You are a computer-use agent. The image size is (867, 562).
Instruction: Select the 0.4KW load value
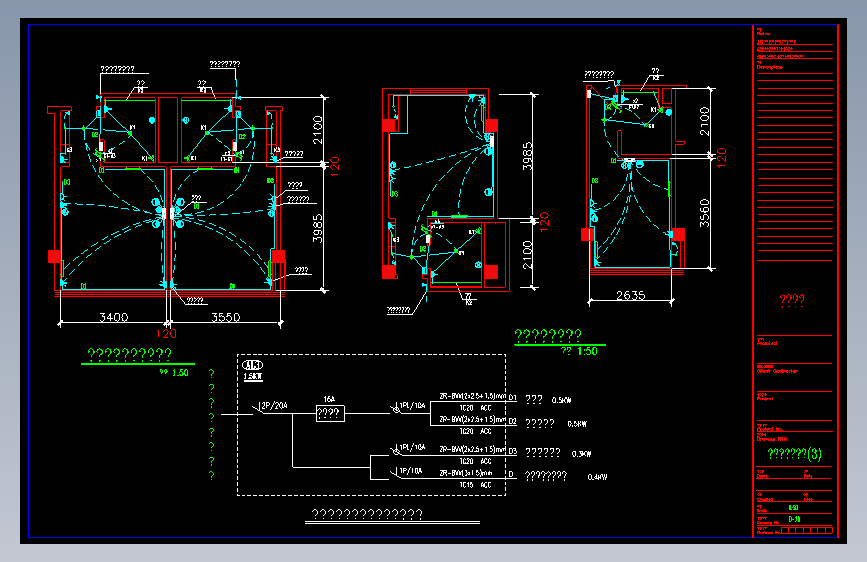click(597, 477)
